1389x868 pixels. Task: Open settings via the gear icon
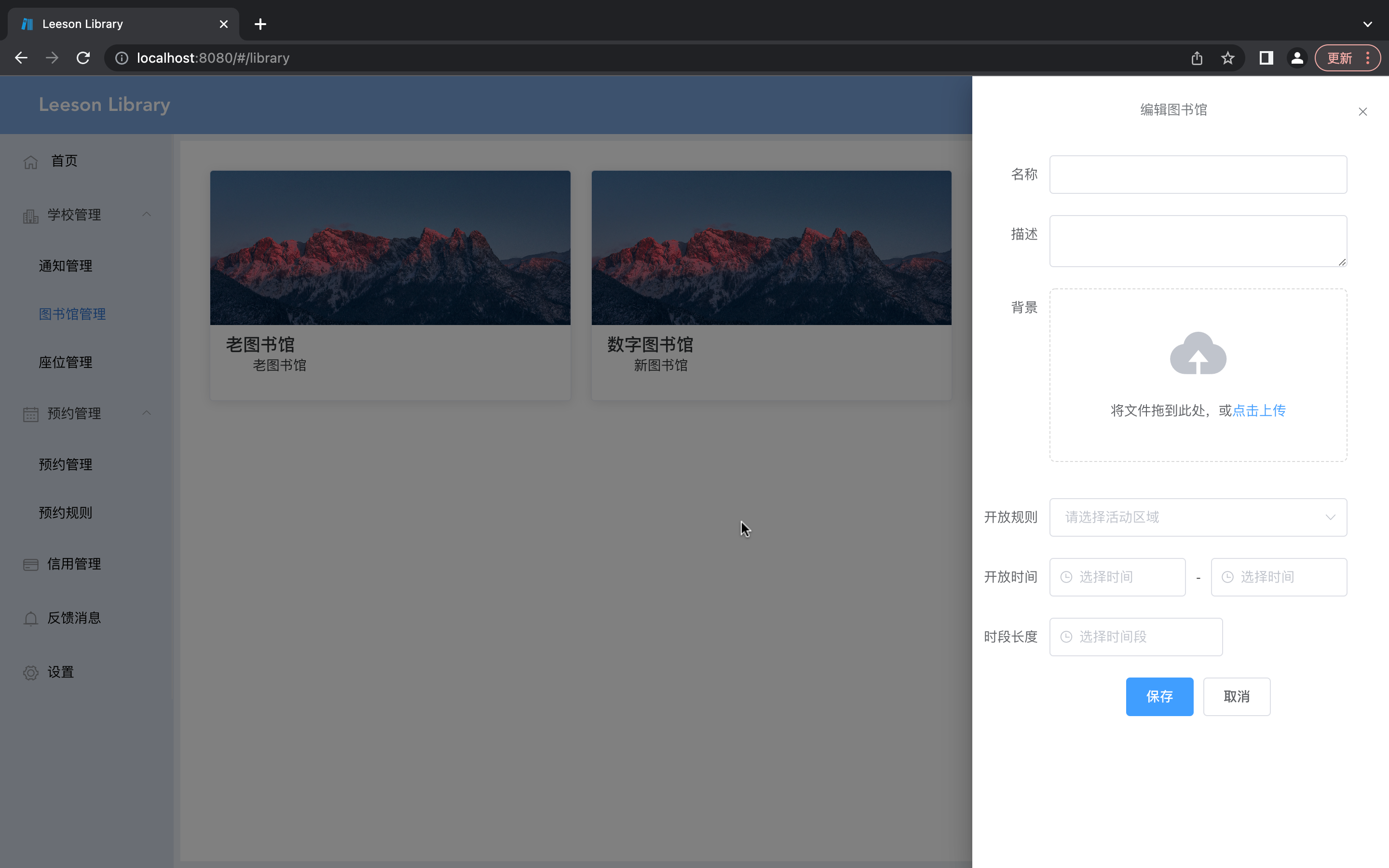point(30,672)
